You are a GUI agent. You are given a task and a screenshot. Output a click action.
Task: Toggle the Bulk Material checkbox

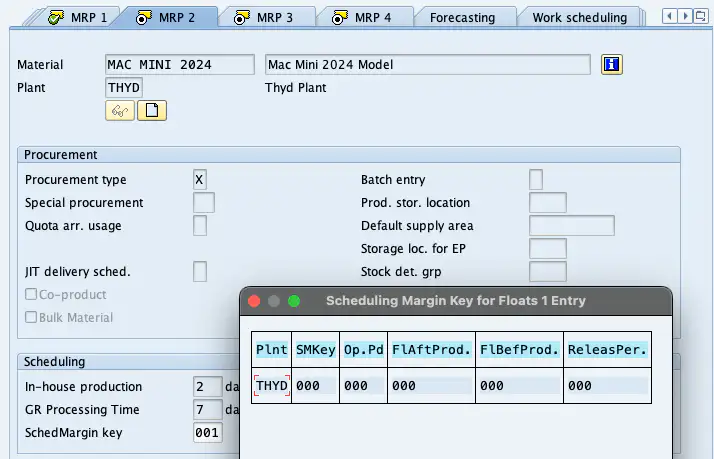pyautogui.click(x=31, y=317)
